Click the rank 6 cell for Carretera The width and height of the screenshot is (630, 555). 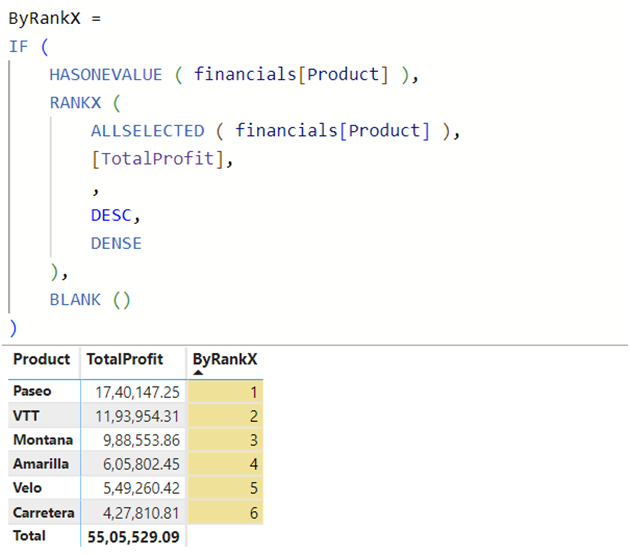[225, 513]
